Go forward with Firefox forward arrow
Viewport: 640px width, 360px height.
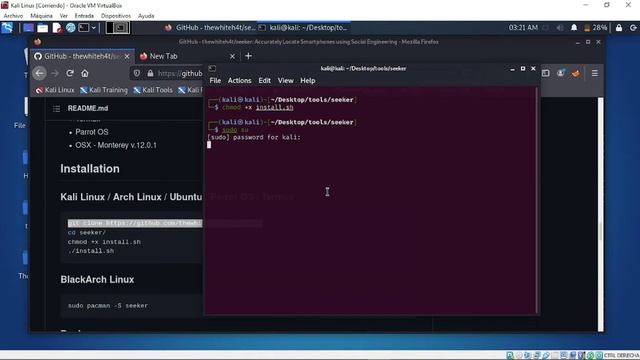[55, 73]
